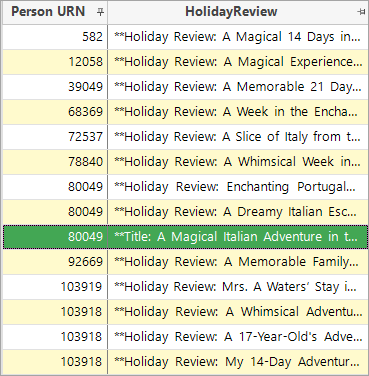Open review 'A Memorable 21 Day...'

pyautogui.click(x=238, y=87)
